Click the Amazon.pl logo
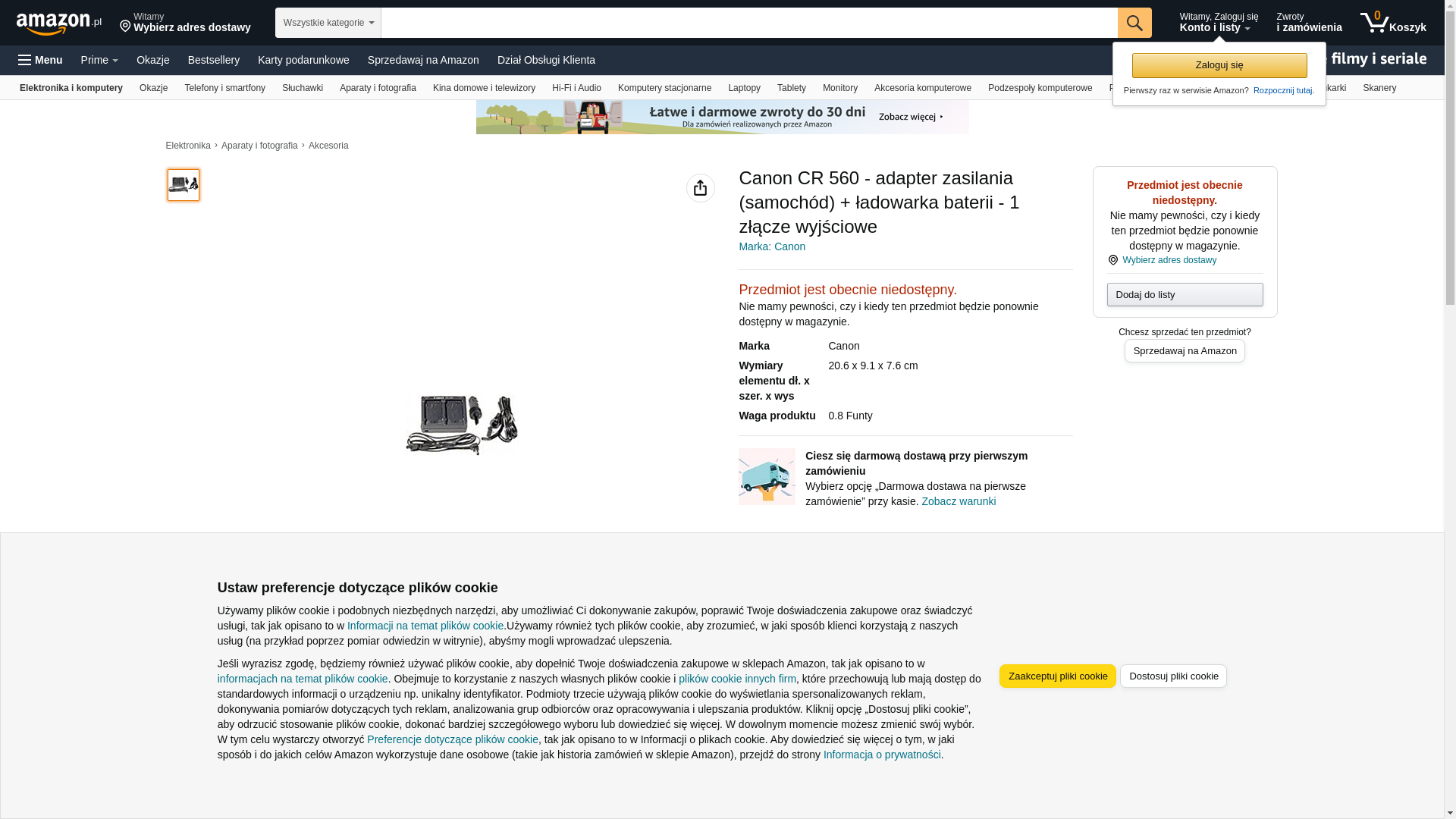This screenshot has height=819, width=1456. pos(59,24)
